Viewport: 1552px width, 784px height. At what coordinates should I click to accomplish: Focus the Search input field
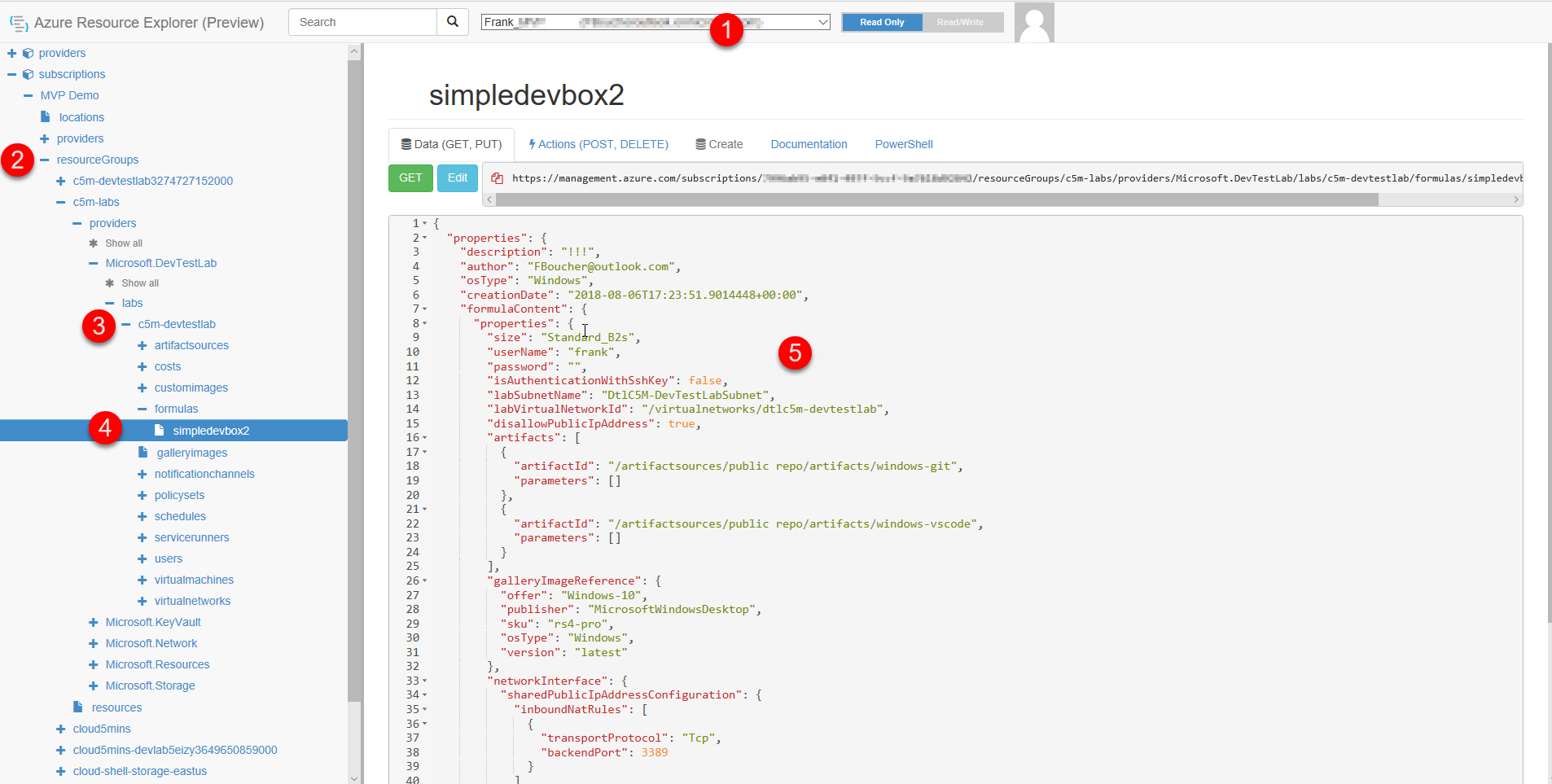[362, 22]
